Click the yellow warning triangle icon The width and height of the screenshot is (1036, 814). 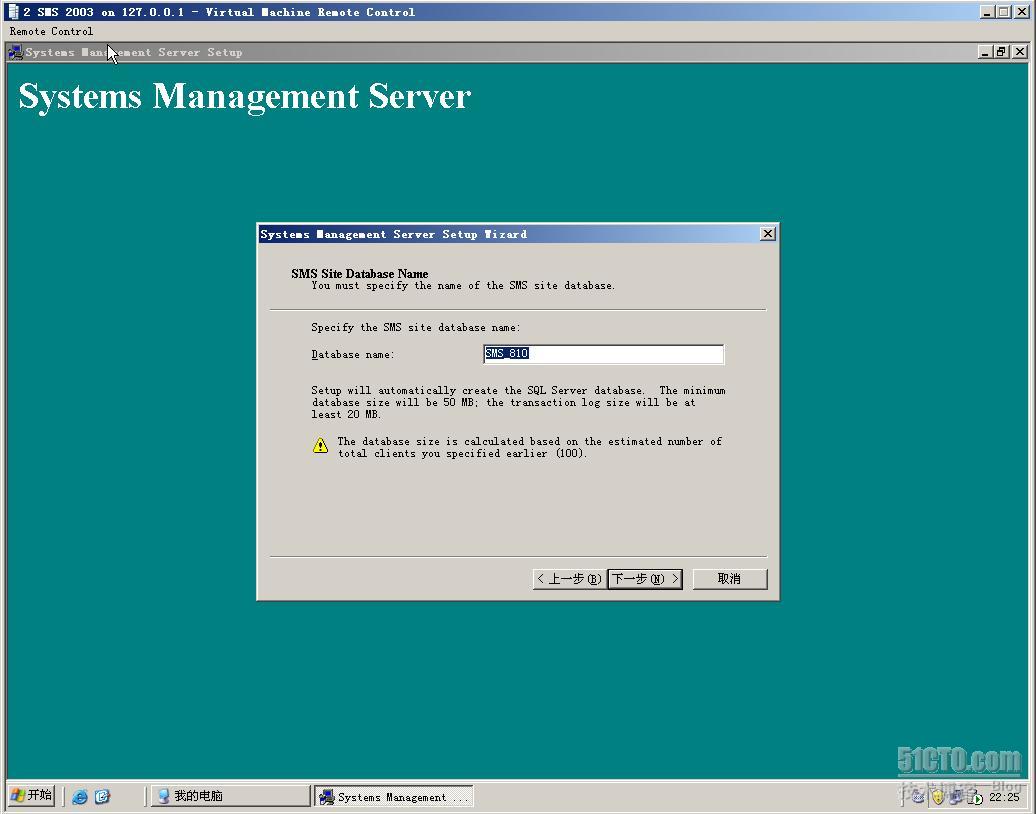click(320, 445)
